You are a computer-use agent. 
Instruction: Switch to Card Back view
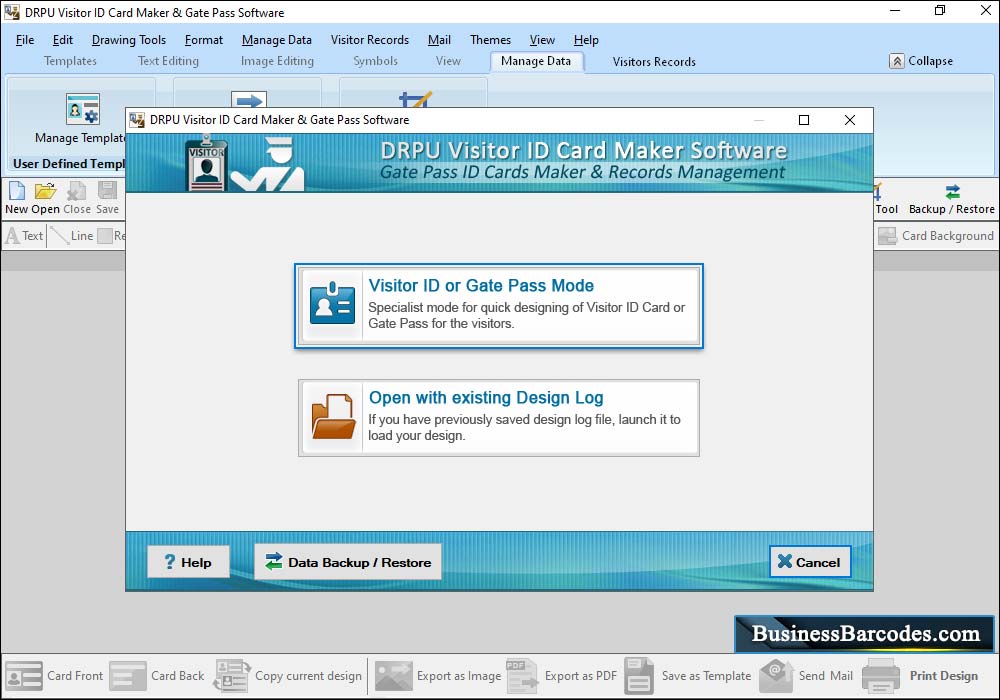tap(157, 676)
